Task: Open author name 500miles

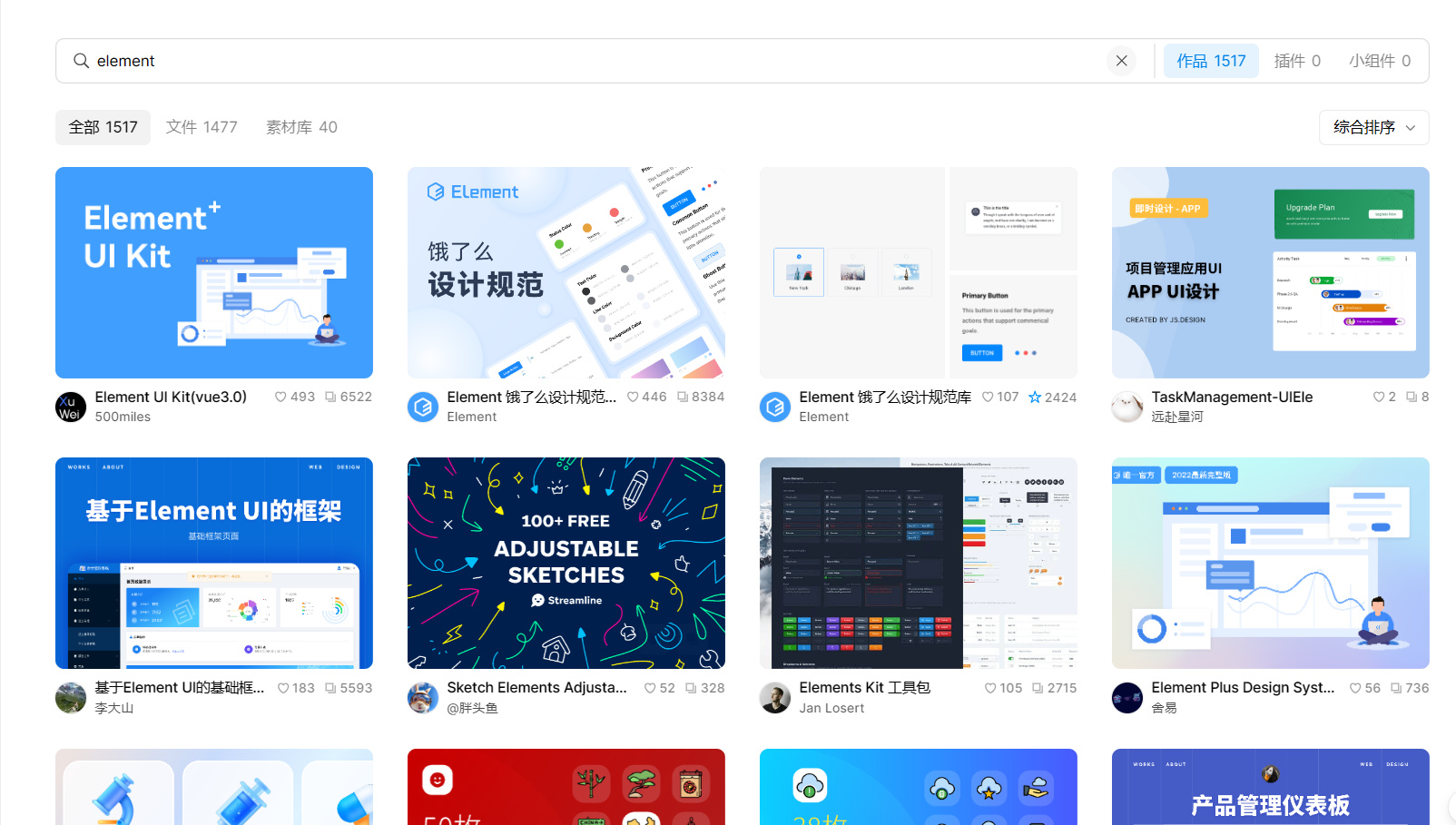Action: pyautogui.click(x=123, y=417)
